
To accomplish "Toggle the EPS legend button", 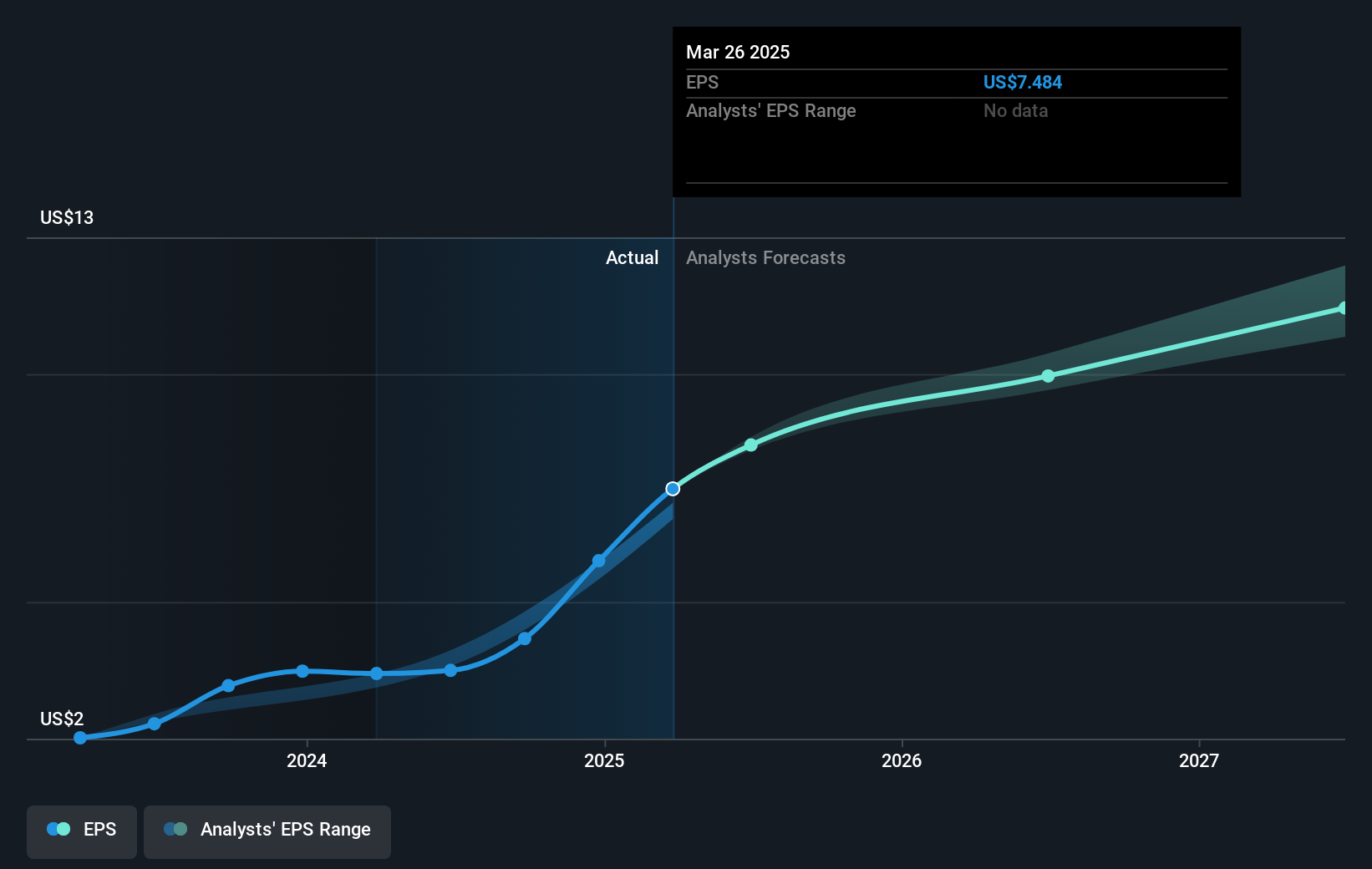I will (x=82, y=831).
